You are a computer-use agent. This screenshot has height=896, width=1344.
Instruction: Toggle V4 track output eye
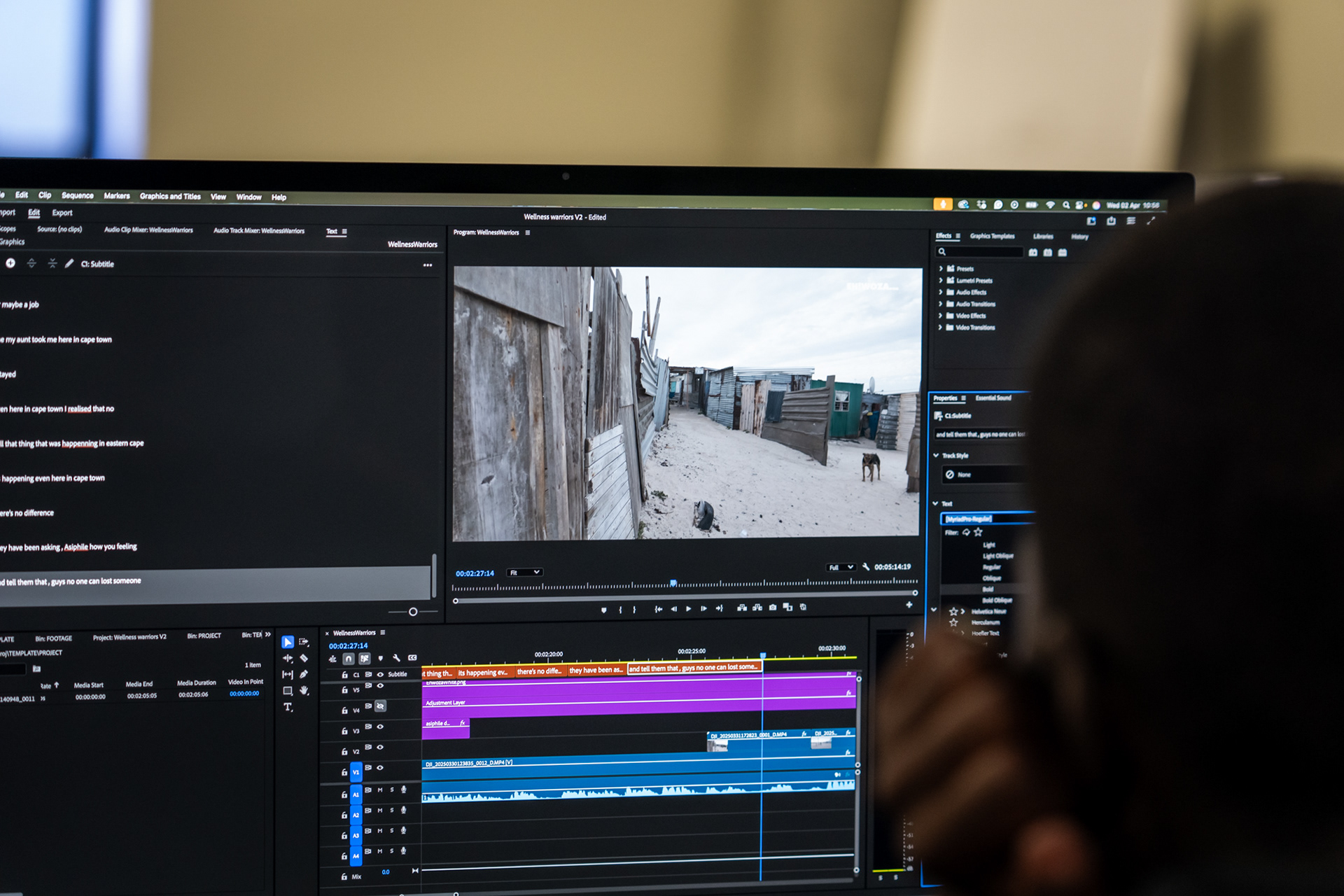tap(380, 706)
